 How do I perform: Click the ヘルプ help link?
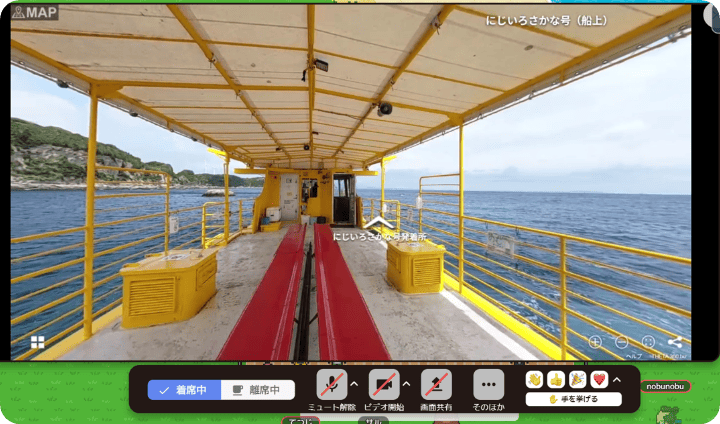tap(634, 356)
